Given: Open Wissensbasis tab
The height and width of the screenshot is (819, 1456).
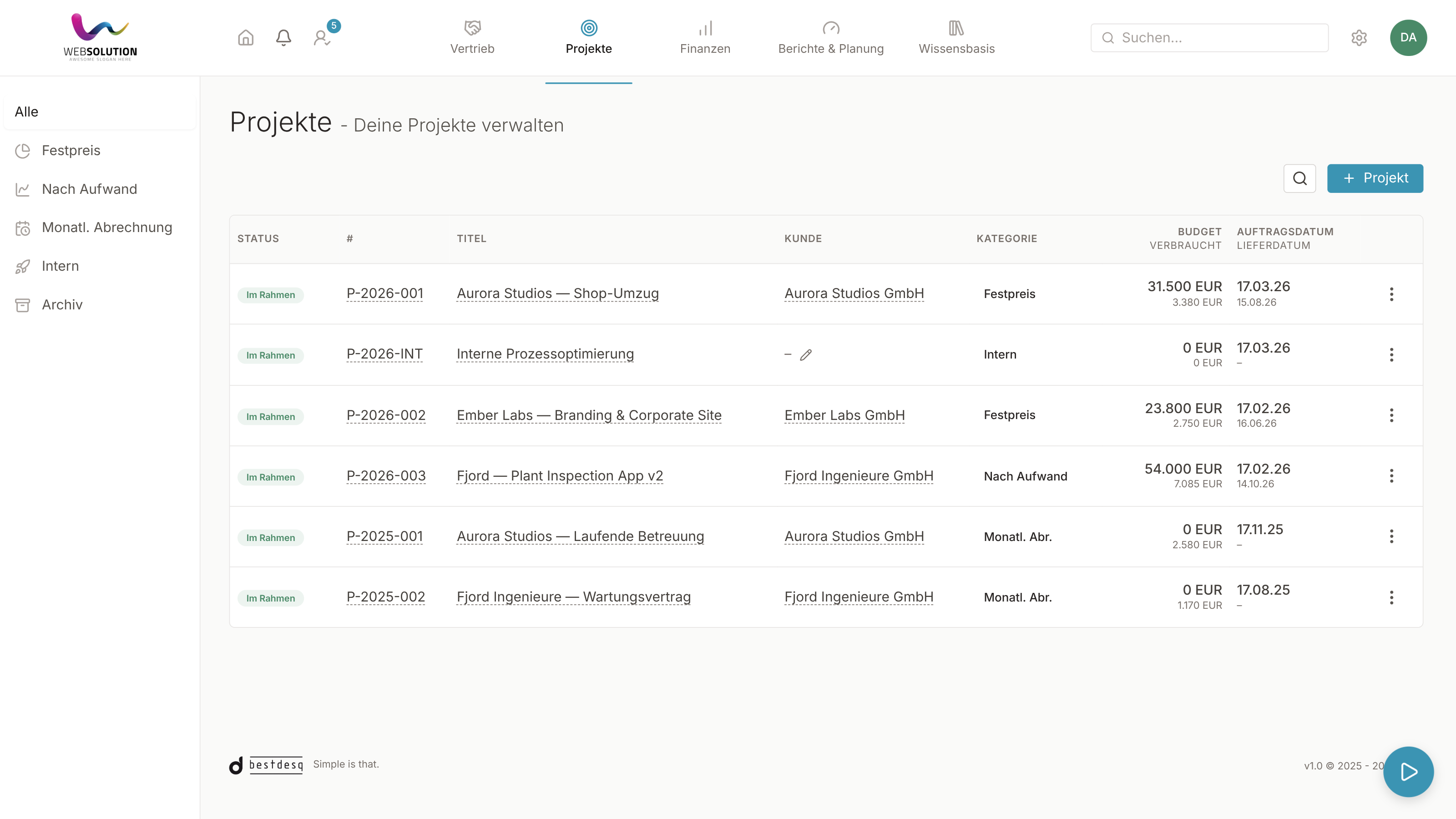Looking at the screenshot, I should (x=956, y=38).
